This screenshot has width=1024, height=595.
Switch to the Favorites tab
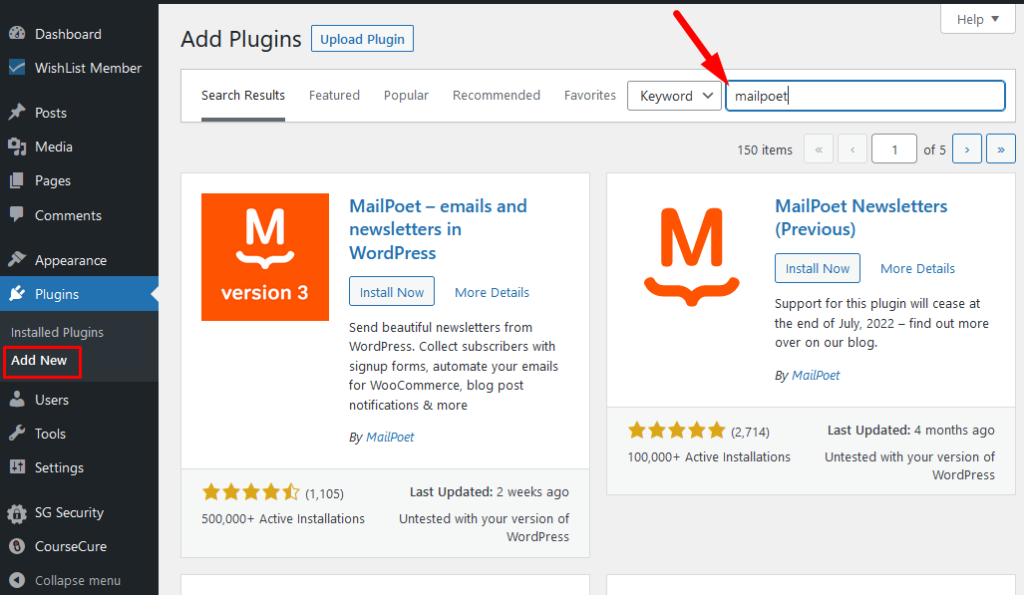(590, 95)
